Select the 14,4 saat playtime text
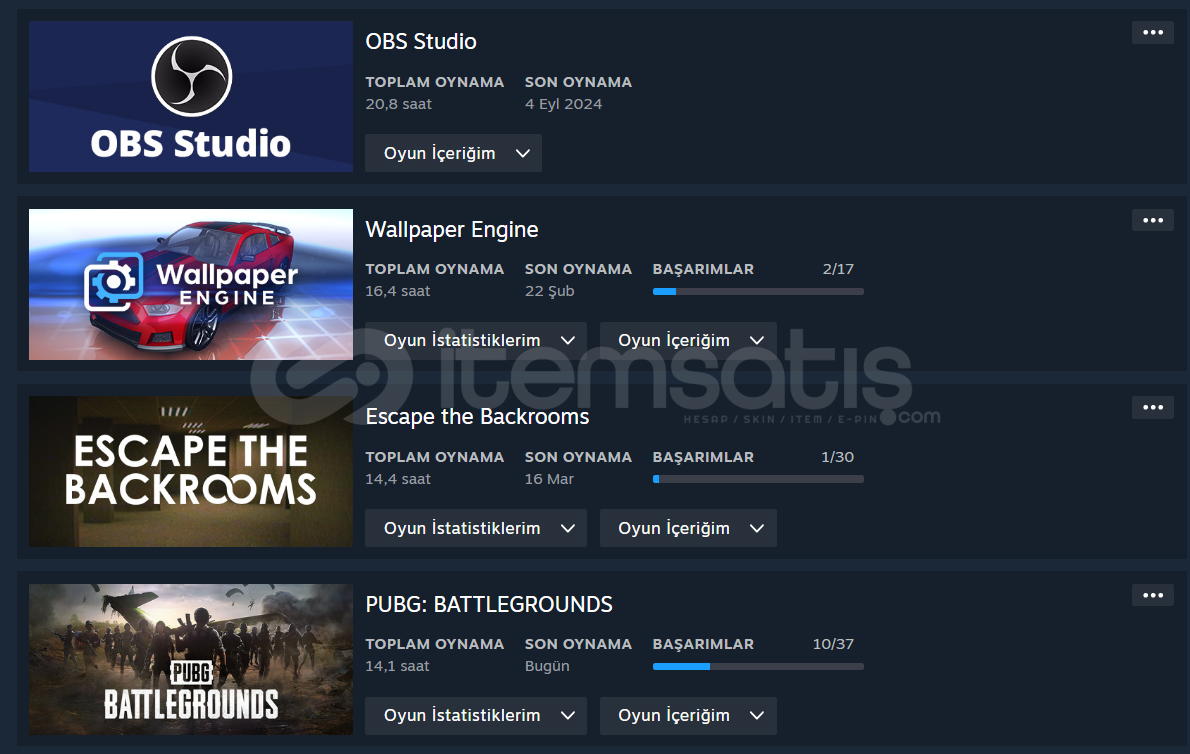 (398, 479)
